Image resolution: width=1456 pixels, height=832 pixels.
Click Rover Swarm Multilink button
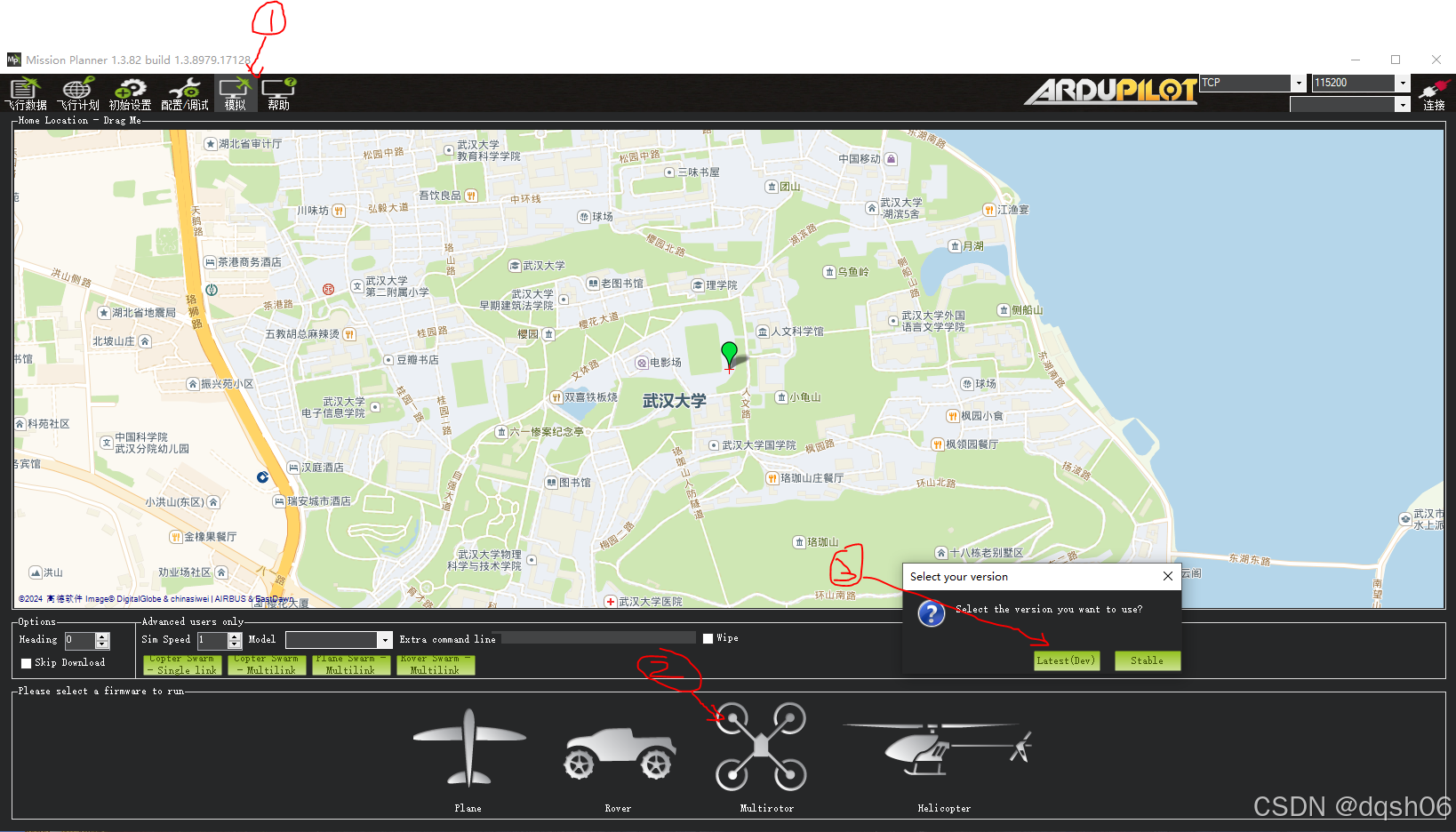click(436, 665)
